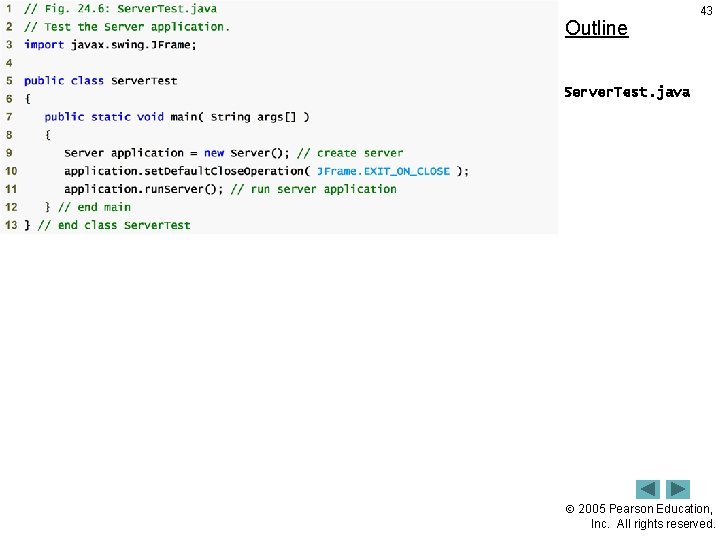This screenshot has height=540, width=720.
Task: Select the '// Fig. 24.6: ServerTest.java' comment line
Action: (x=120, y=9)
